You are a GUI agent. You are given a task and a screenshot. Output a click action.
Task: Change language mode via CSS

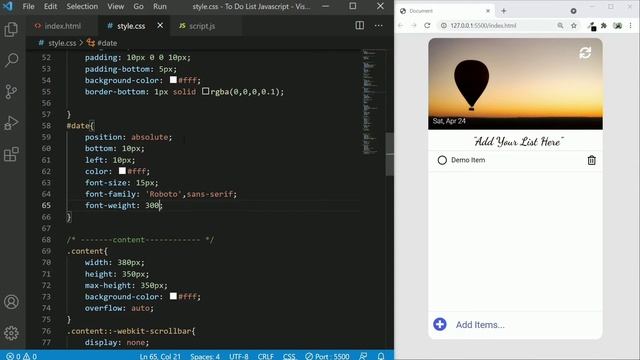coord(289,356)
